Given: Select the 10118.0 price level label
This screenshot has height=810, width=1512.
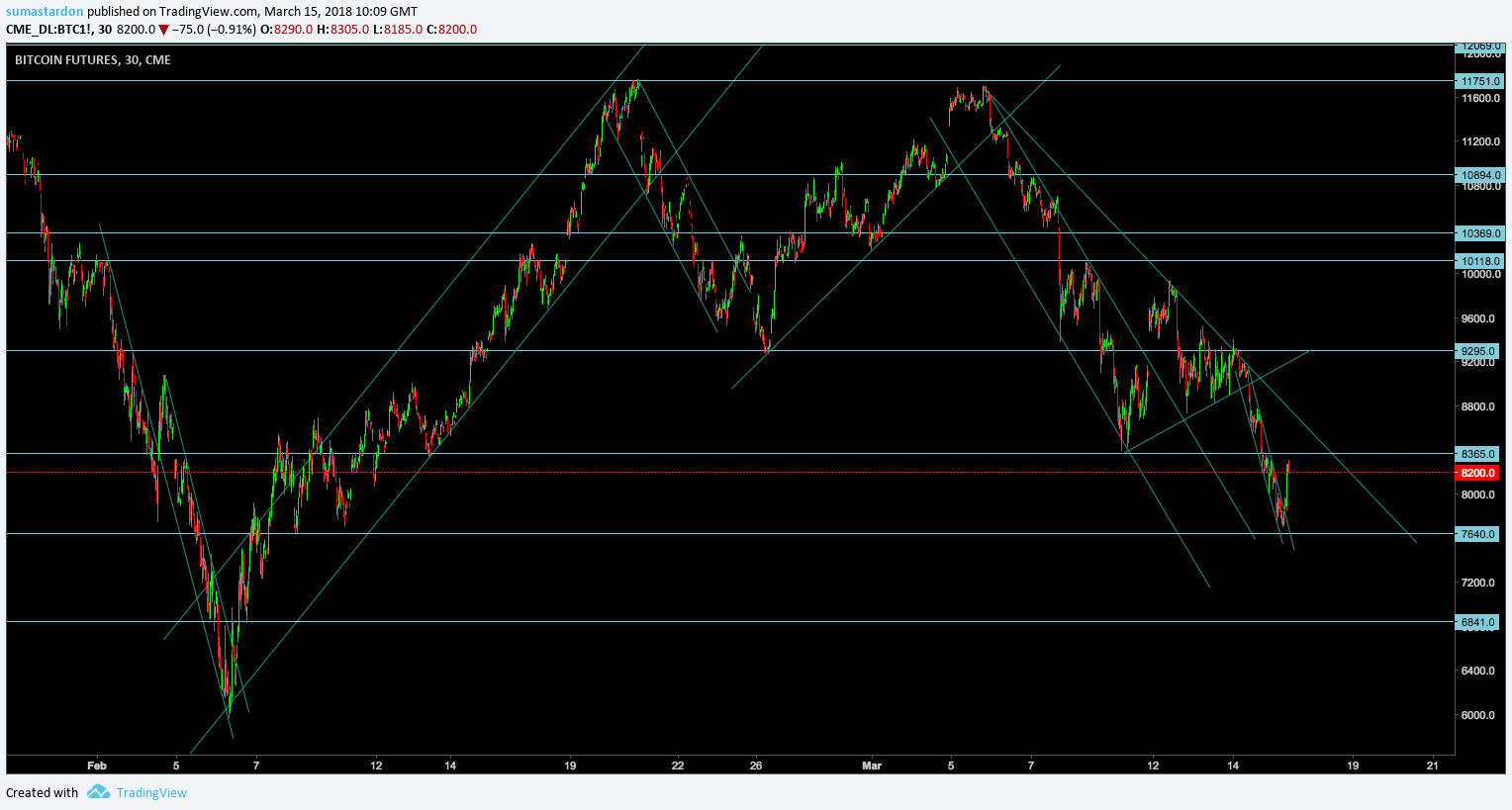Looking at the screenshot, I should click(1480, 261).
